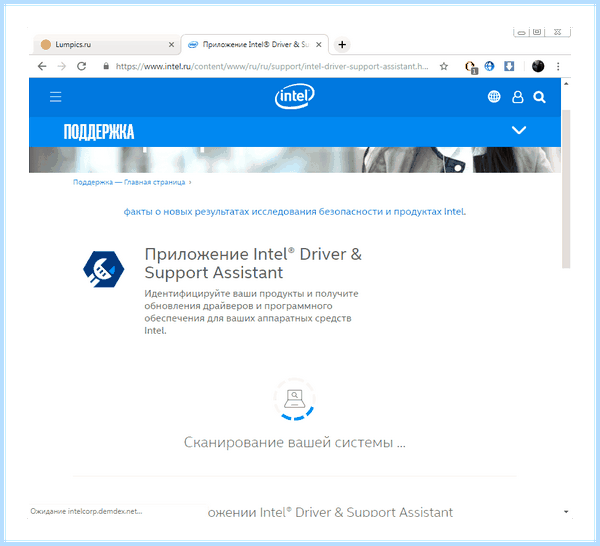Expand the Поддержка section chevron
Image resolution: width=600 pixels, height=546 pixels.
tap(519, 130)
